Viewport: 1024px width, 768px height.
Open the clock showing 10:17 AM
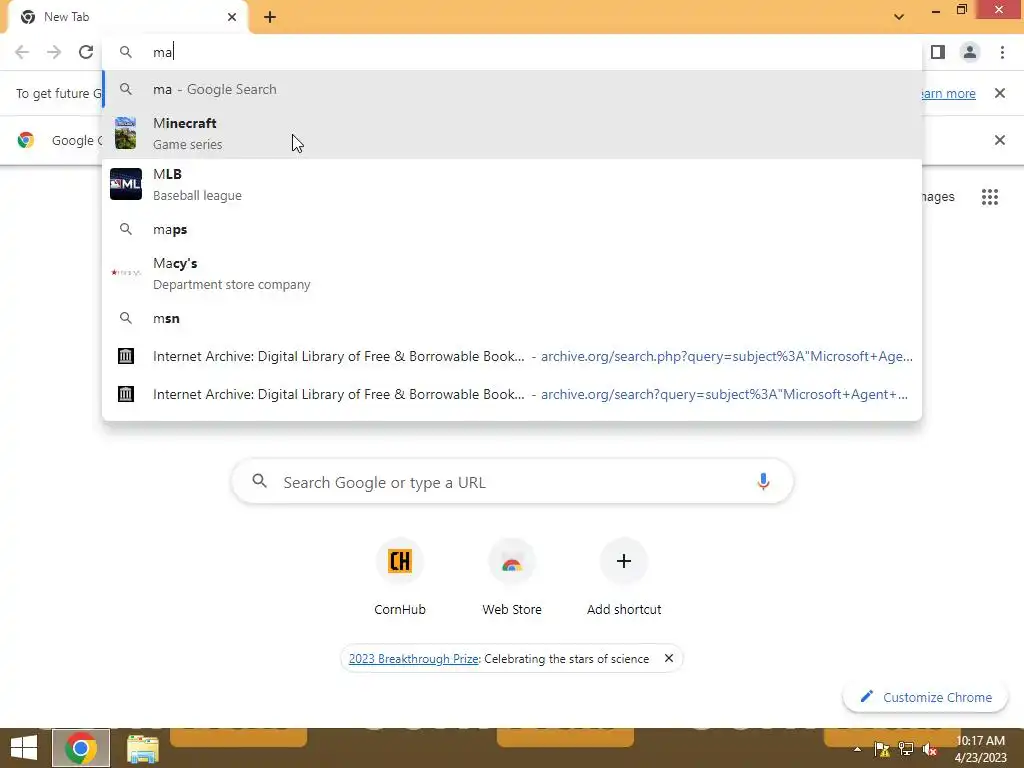(x=981, y=748)
